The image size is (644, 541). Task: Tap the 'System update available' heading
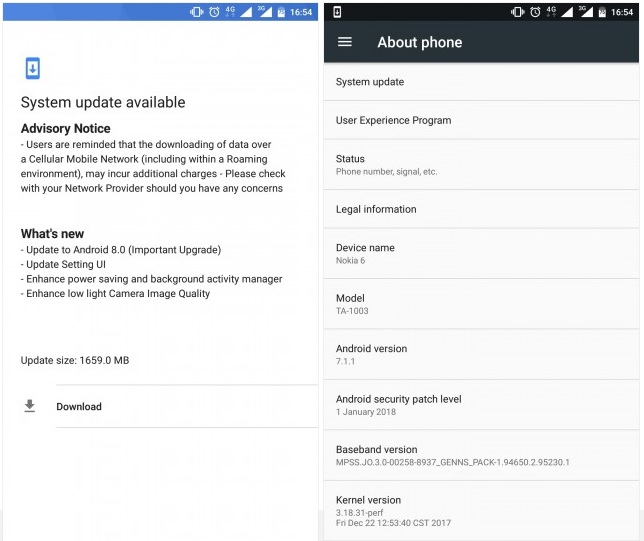[103, 102]
